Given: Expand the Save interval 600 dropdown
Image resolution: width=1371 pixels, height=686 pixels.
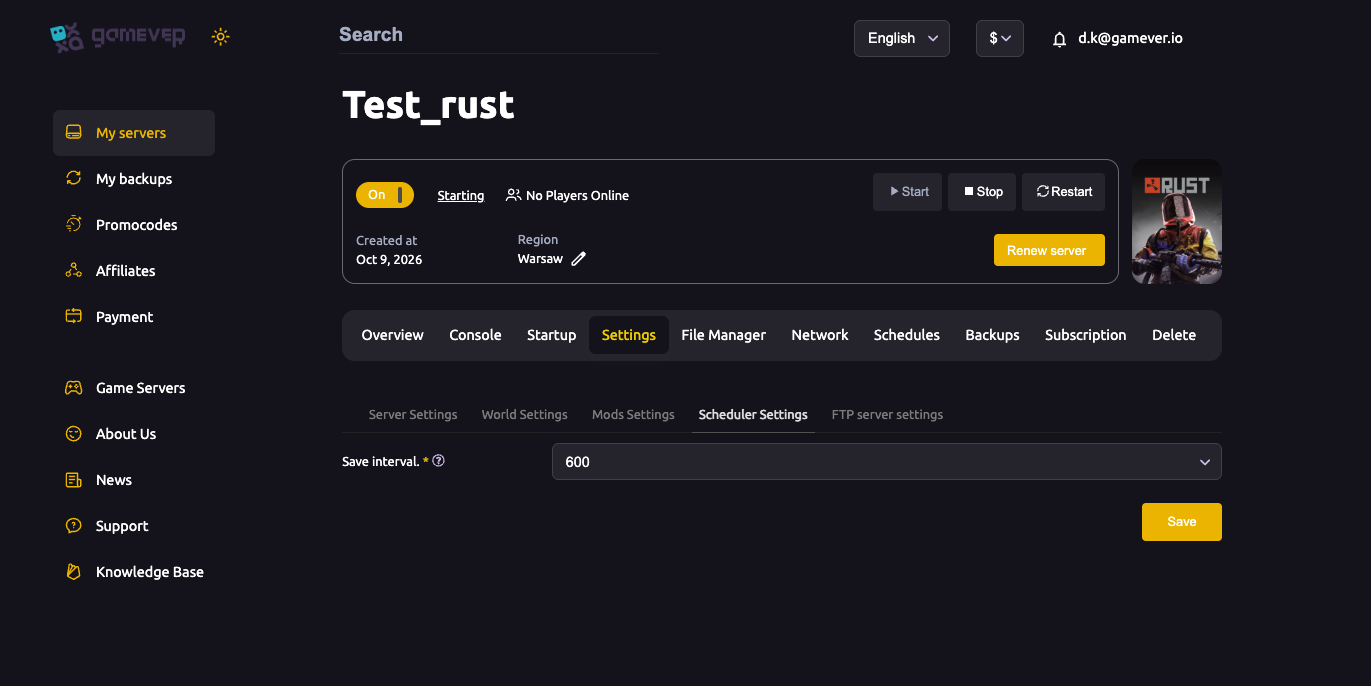Looking at the screenshot, I should pos(887,462).
